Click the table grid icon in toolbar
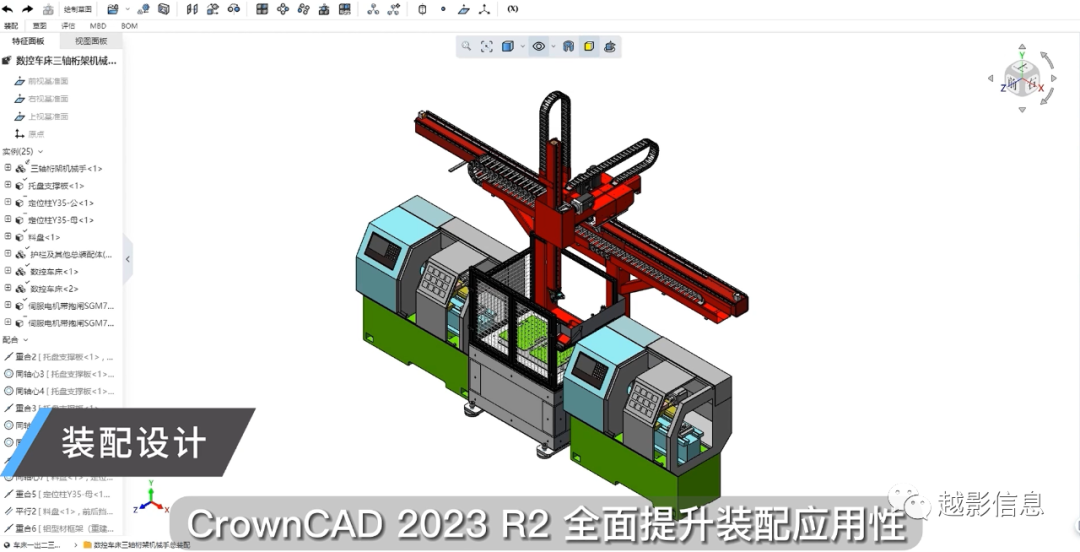The width and height of the screenshot is (1080, 552). (x=345, y=9)
